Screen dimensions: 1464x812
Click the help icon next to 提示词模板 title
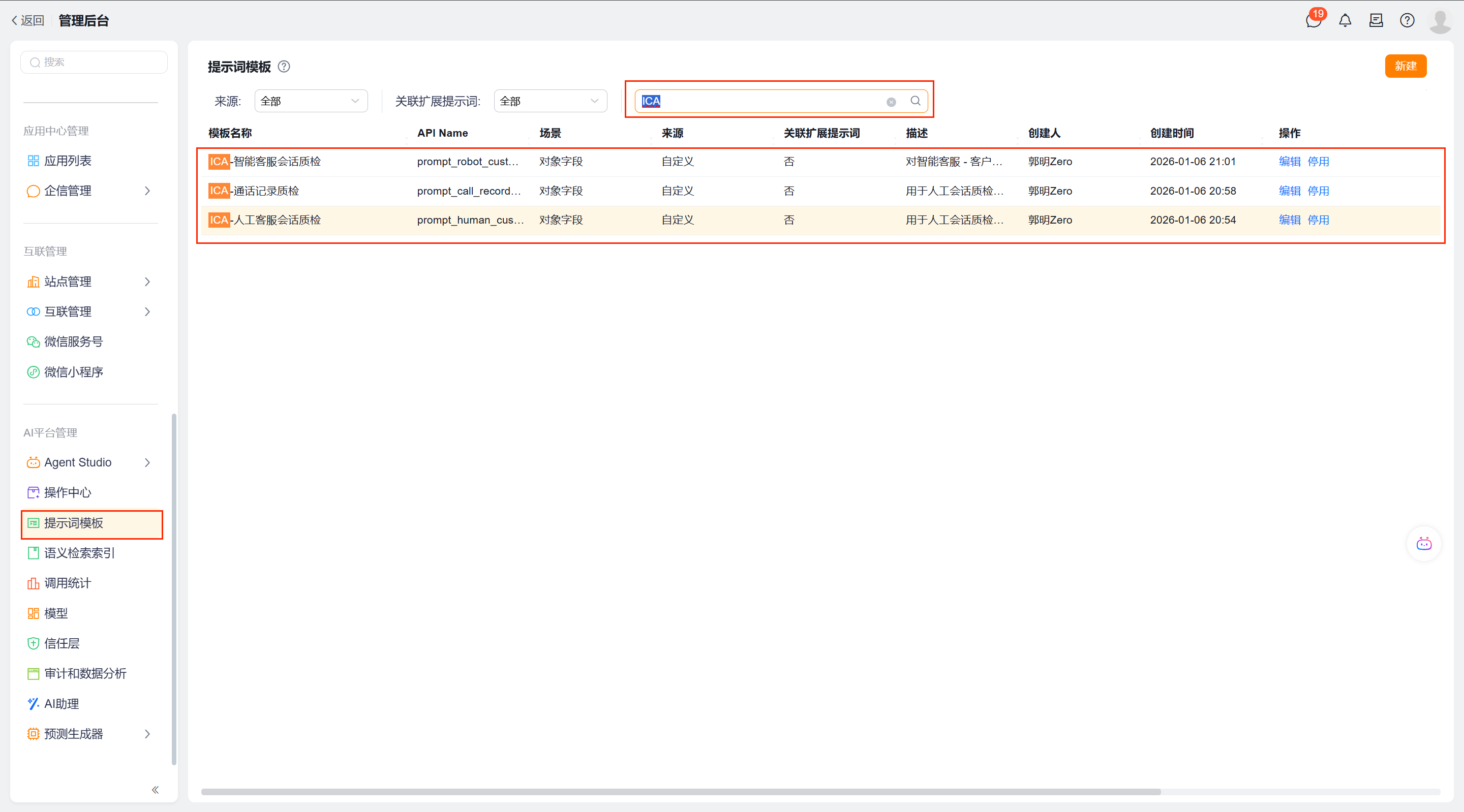(x=284, y=67)
